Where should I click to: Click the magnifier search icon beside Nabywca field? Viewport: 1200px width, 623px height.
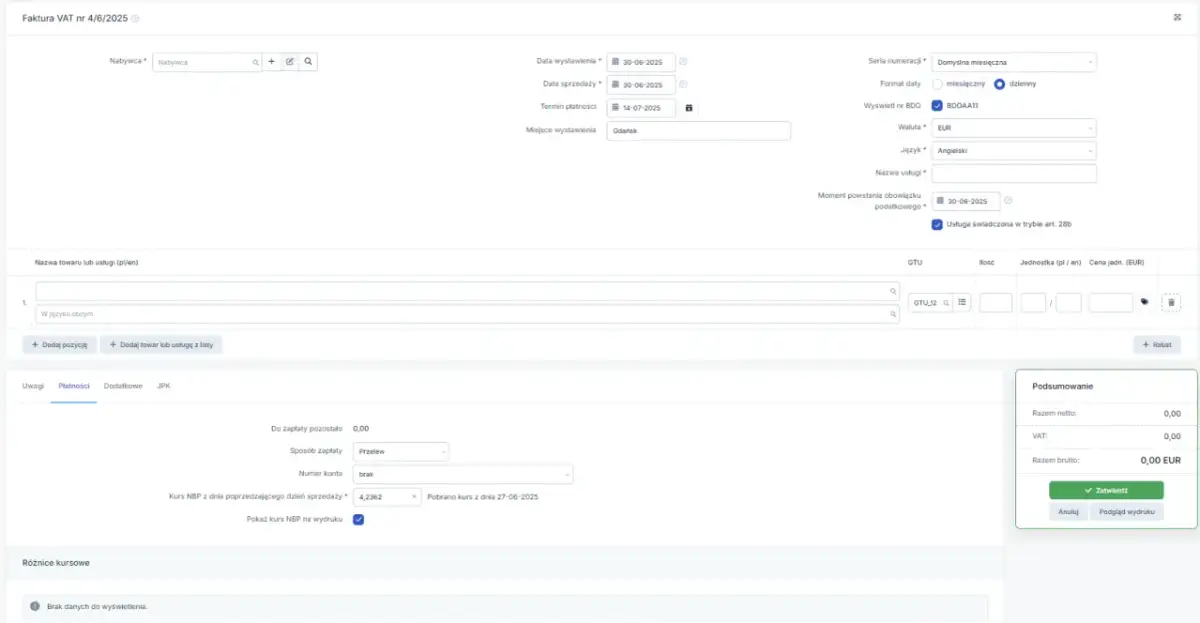[x=308, y=61]
